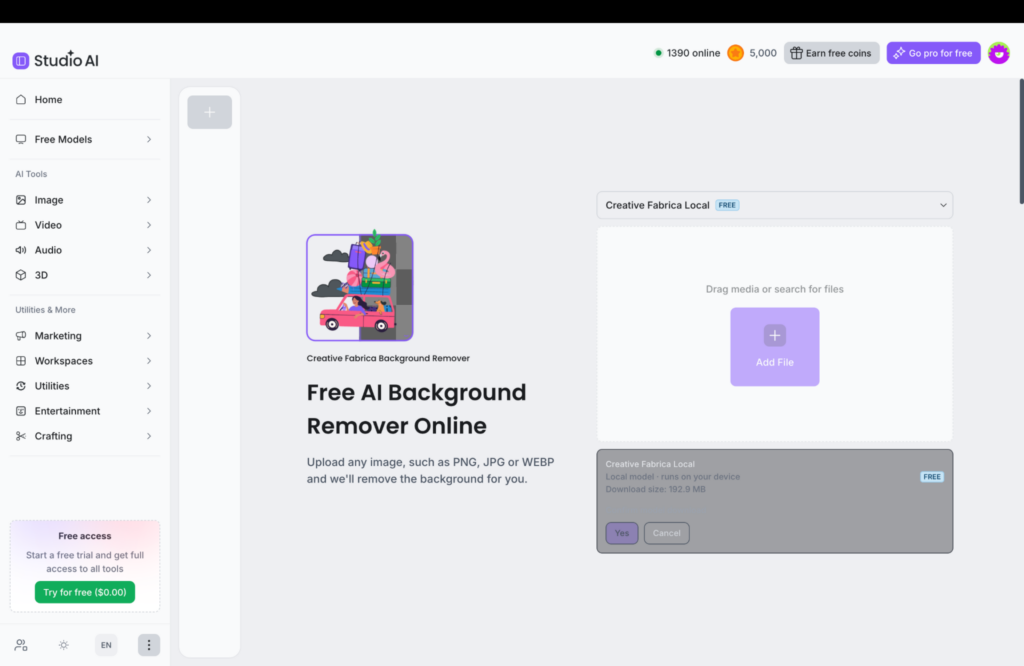Expand the Workspaces chevron arrow
1024x666 pixels.
pyautogui.click(x=149, y=361)
